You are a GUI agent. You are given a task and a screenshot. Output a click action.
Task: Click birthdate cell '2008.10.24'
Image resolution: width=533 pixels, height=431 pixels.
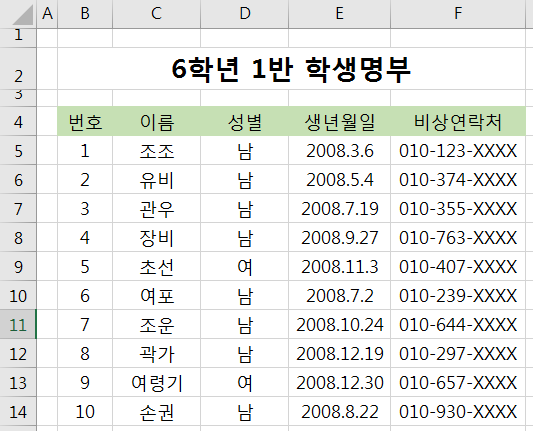(340, 324)
